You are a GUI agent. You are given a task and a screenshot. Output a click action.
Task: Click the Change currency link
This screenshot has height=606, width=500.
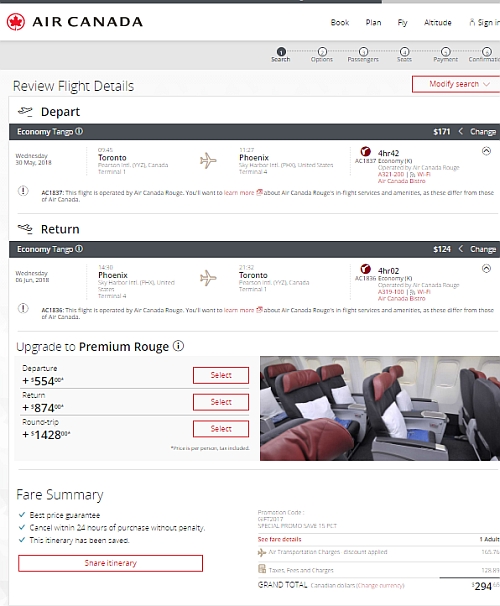coord(380,586)
